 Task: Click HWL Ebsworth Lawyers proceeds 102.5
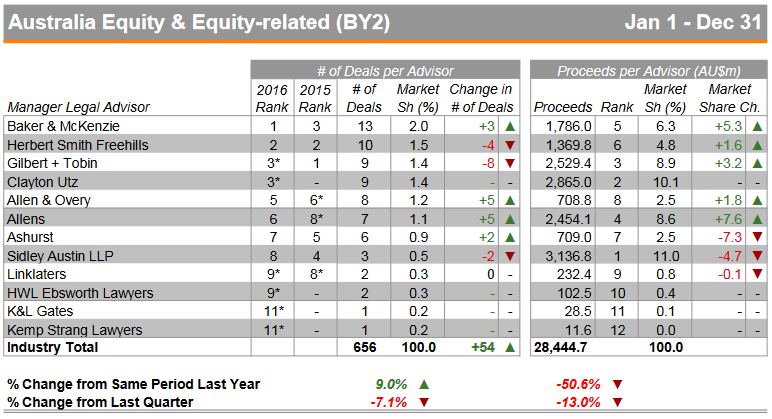[x=574, y=293]
